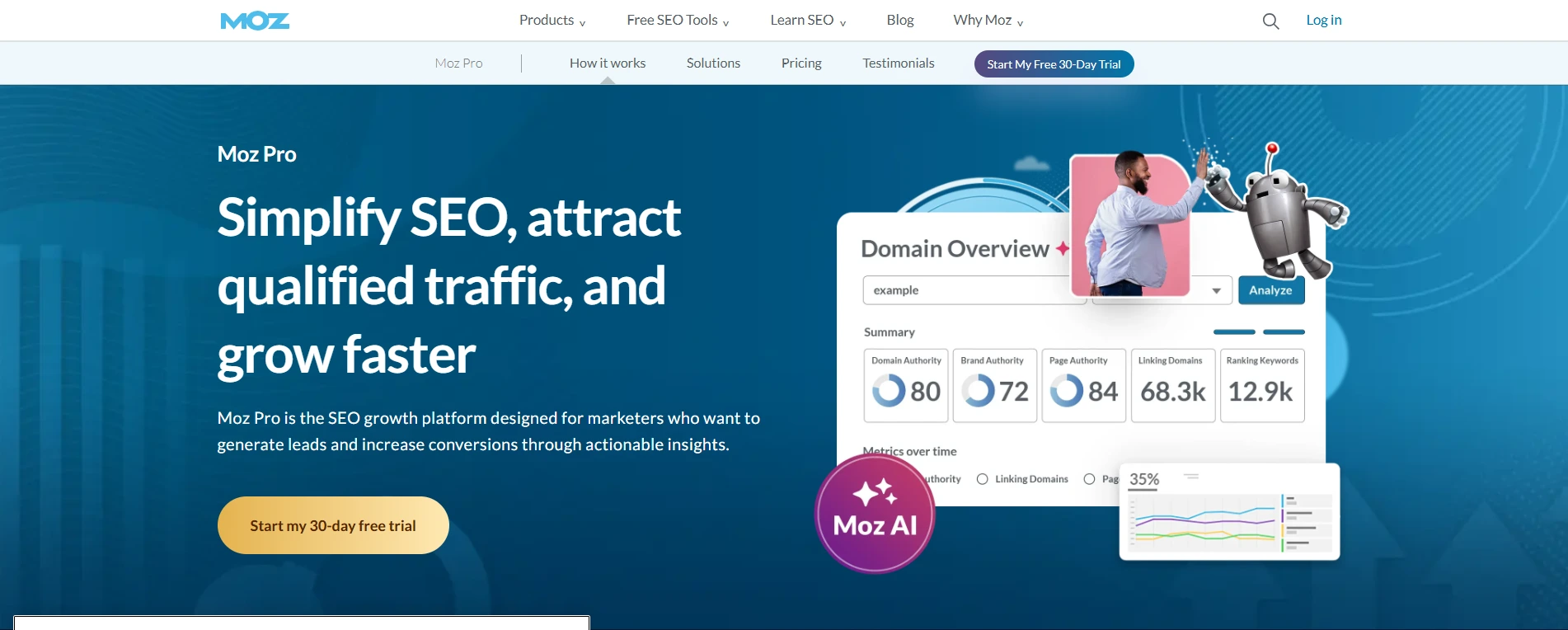Click the Moz logo
1568x630 pixels.
pos(255,21)
